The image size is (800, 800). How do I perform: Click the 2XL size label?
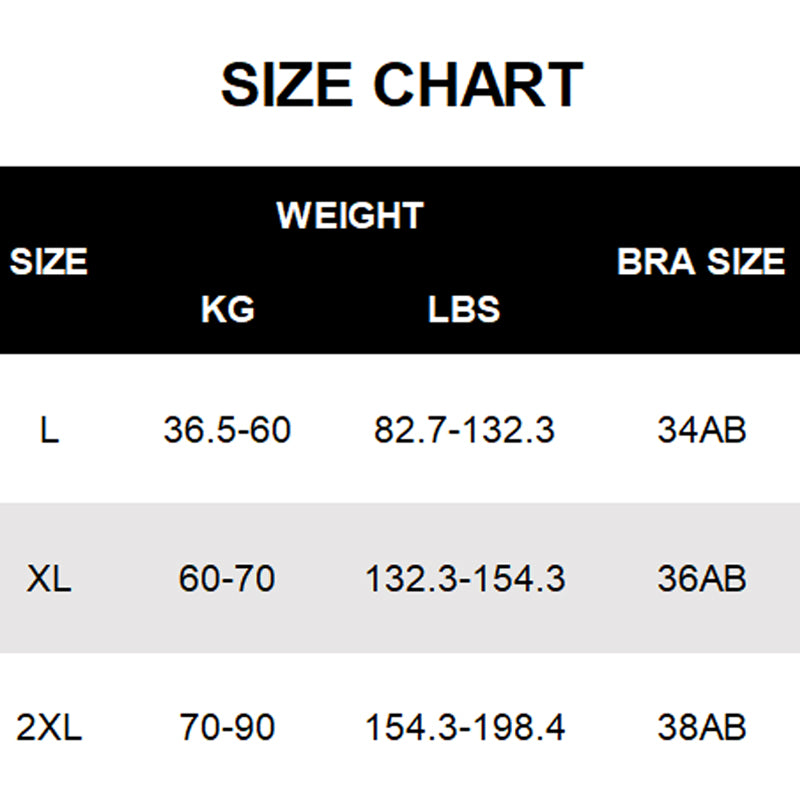click(x=49, y=727)
